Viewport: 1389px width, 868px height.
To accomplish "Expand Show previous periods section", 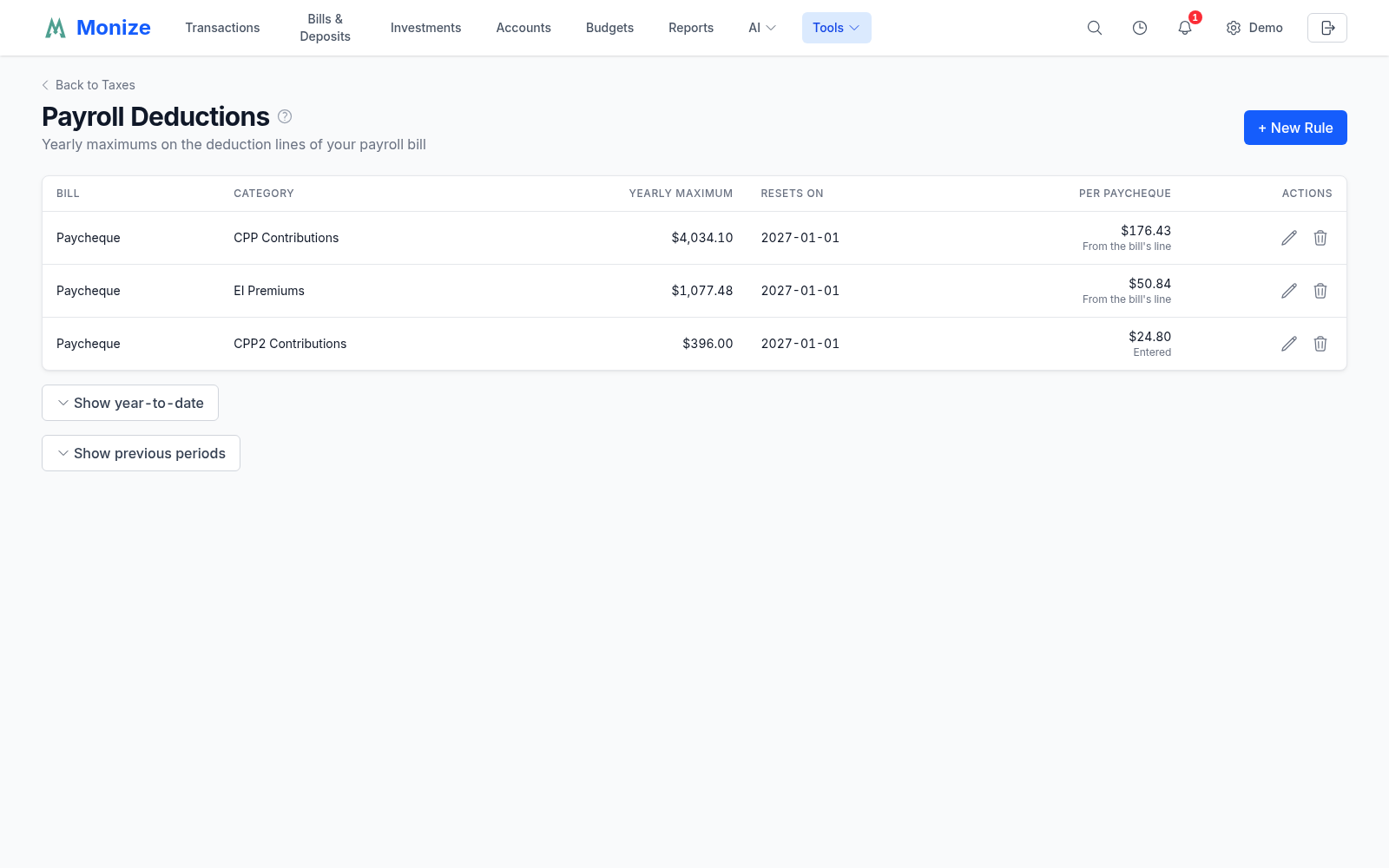I will (141, 453).
